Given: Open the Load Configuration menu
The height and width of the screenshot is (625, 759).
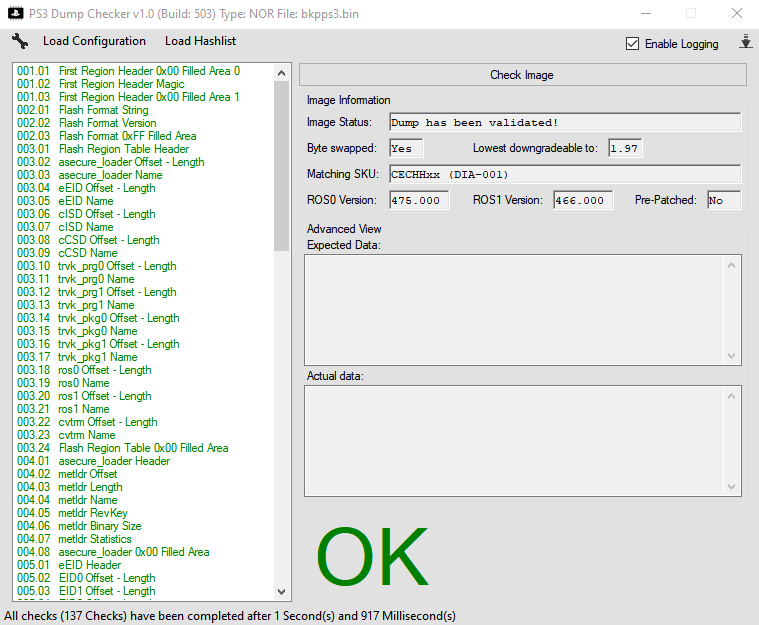Looking at the screenshot, I should pos(94,41).
